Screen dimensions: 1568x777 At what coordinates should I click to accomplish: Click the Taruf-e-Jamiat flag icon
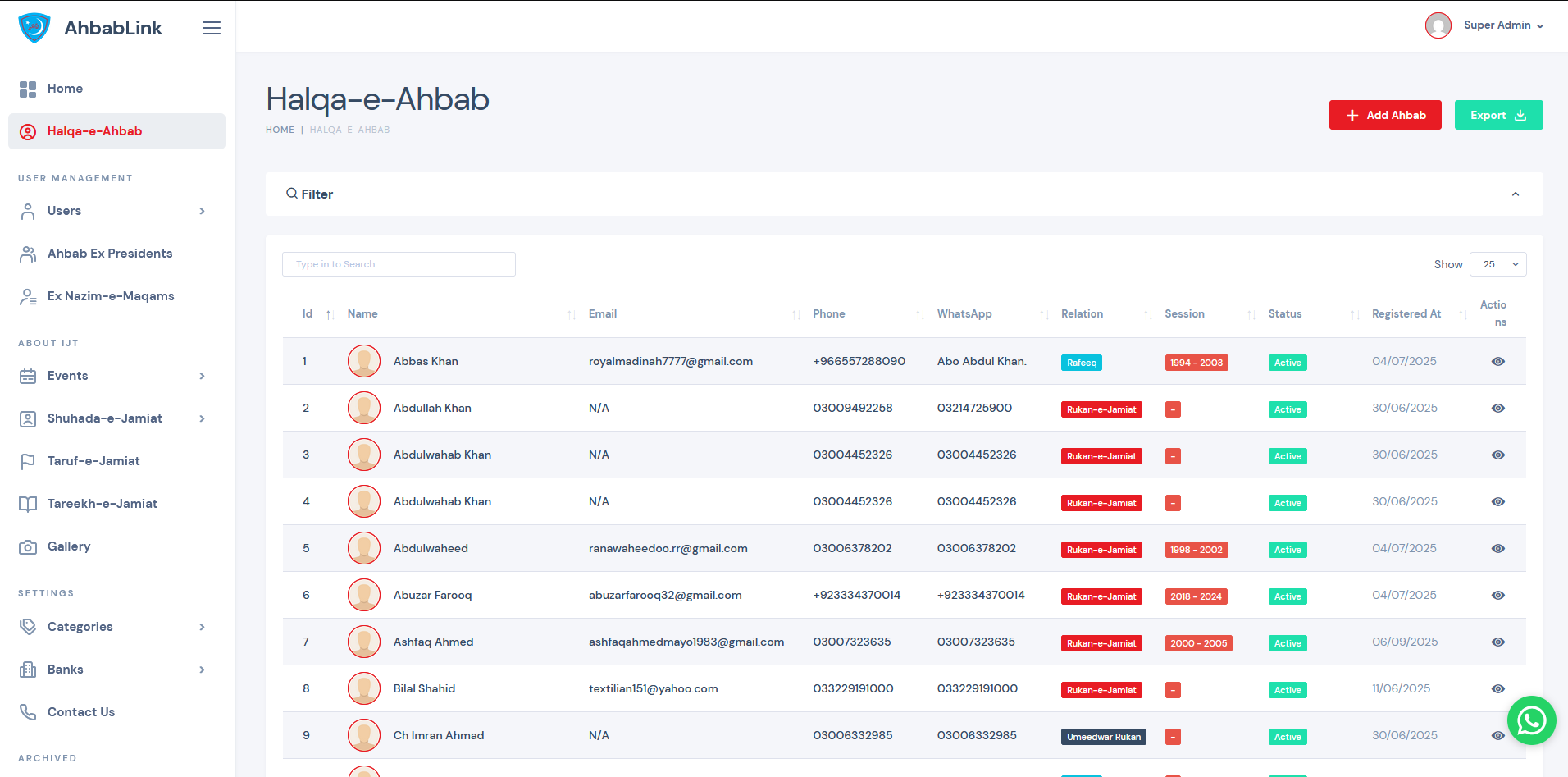[x=28, y=461]
